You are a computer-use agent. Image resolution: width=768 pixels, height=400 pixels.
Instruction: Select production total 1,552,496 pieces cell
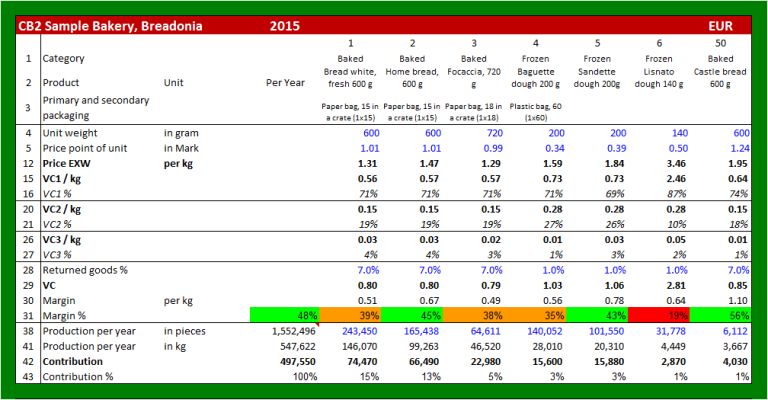point(290,331)
